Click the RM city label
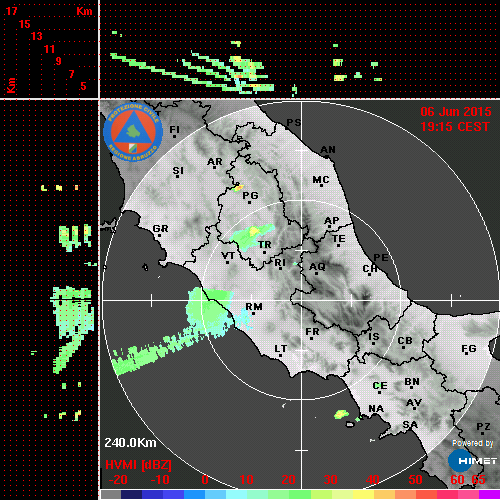This screenshot has width=500, height=500. click(x=254, y=306)
